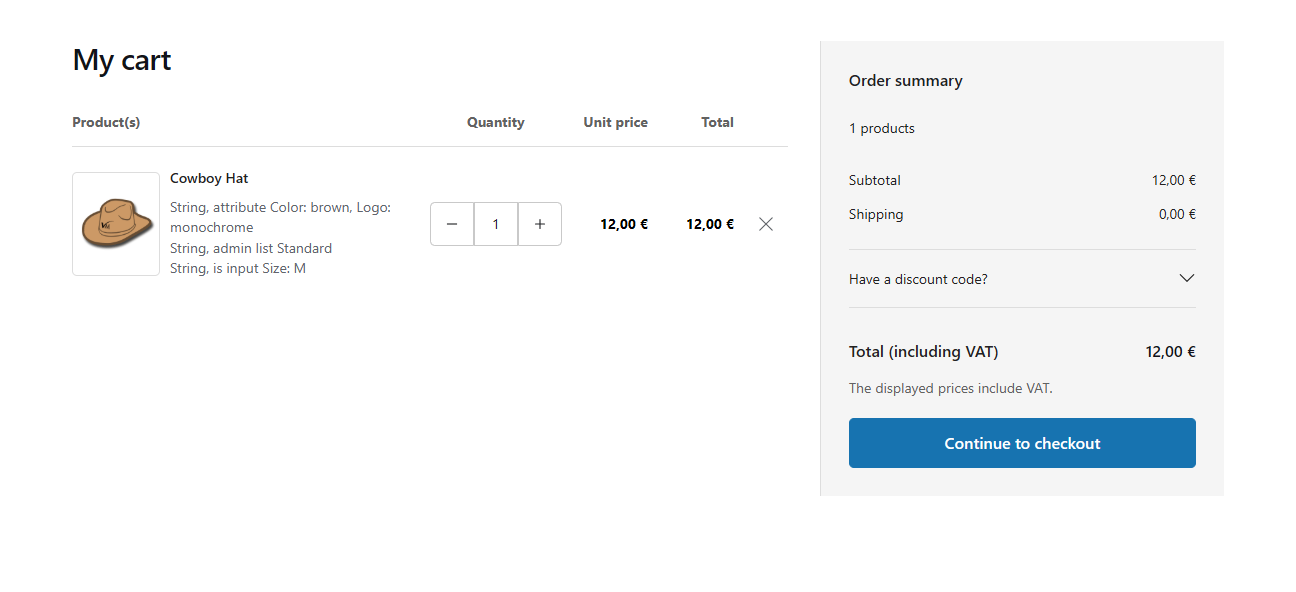Click the 'Shipping' label
1296x592 pixels.
pos(876,214)
